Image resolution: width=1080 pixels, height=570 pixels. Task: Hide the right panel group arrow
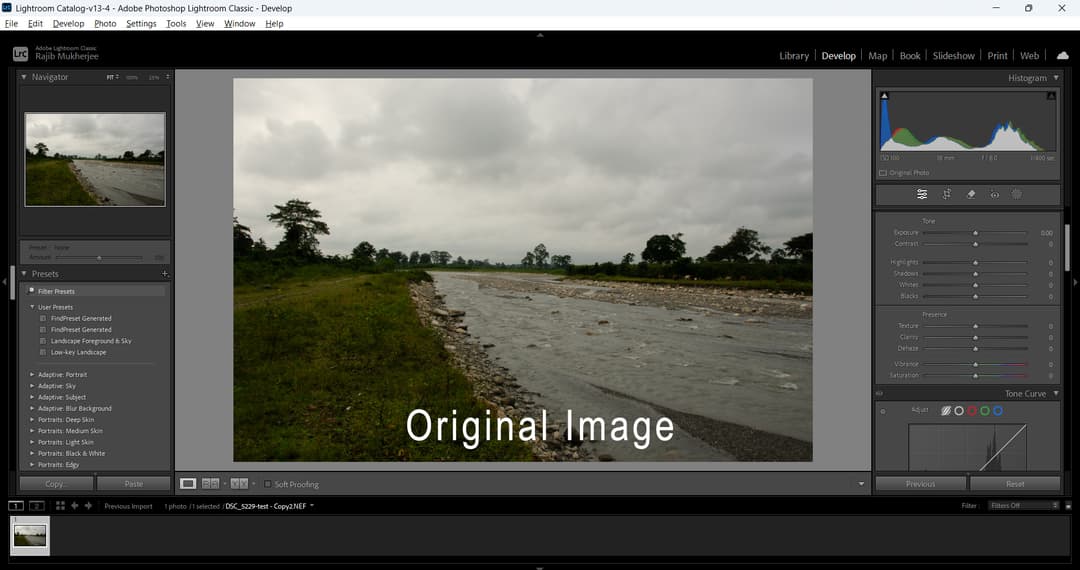[1075, 282]
